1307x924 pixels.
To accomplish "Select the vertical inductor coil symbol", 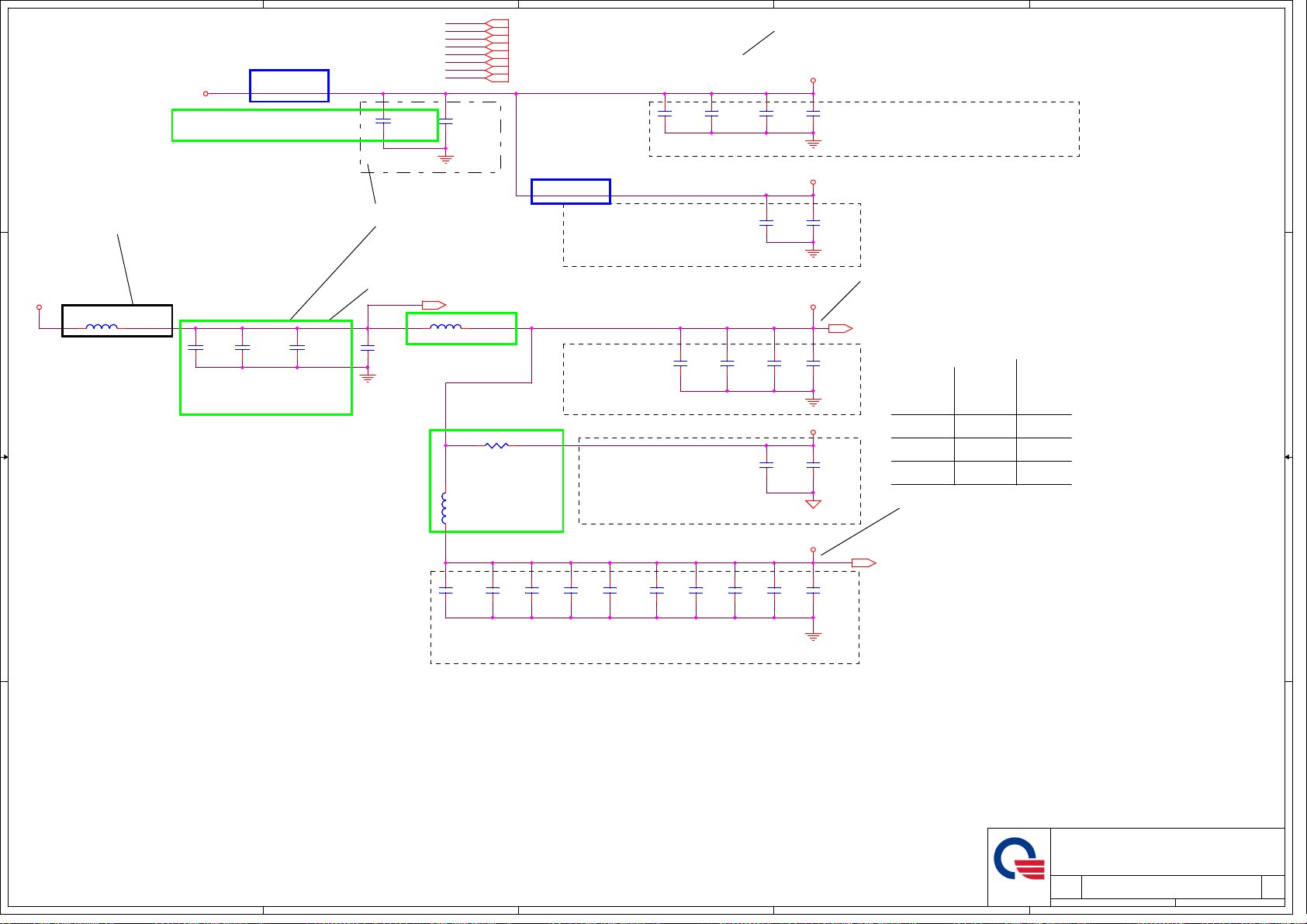I will coord(444,508).
